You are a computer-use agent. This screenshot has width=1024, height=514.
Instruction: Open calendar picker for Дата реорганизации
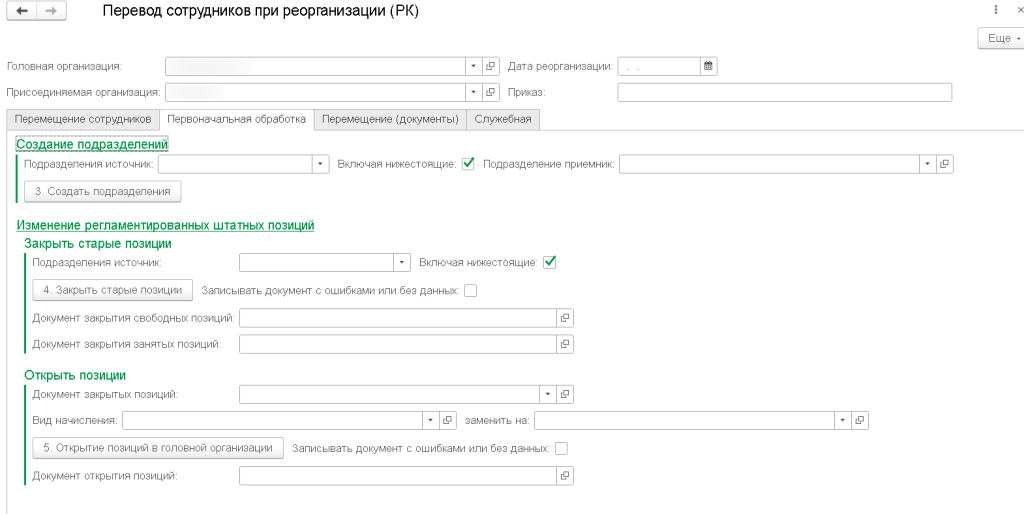click(708, 66)
